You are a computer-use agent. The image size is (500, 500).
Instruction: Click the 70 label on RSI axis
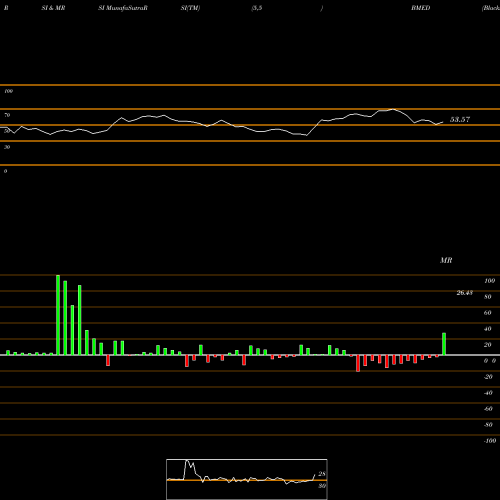(7, 115)
